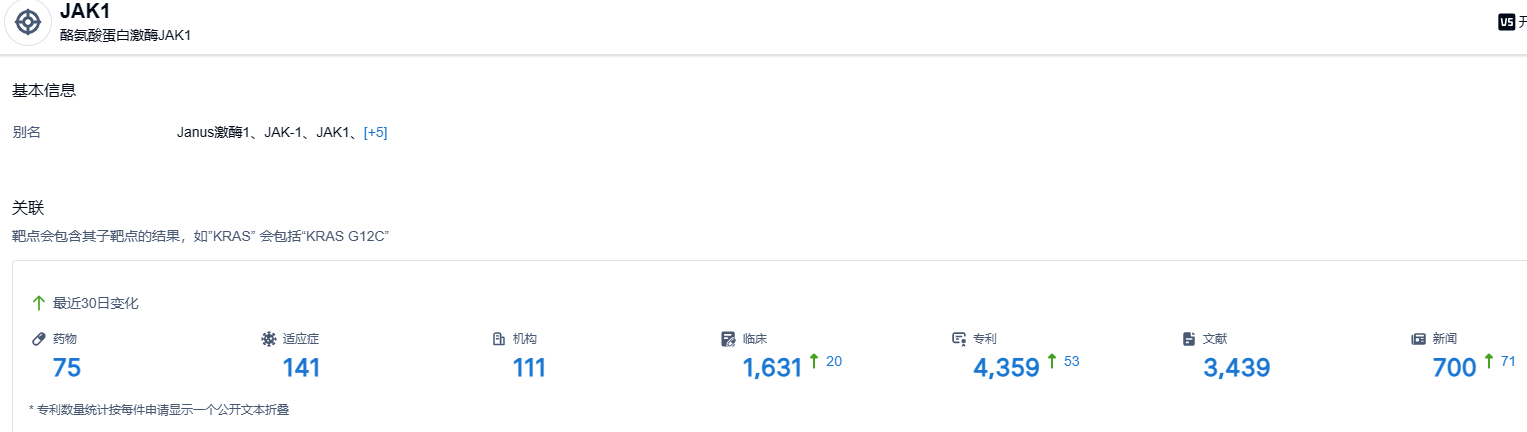Click the +53 patent increase indicator
Viewport: 1527px width, 432px height.
pos(1063,361)
